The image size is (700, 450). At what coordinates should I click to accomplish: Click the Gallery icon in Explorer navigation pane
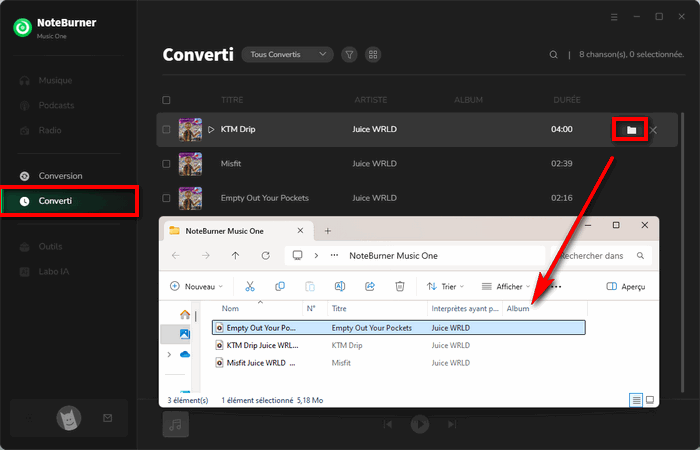pos(184,334)
